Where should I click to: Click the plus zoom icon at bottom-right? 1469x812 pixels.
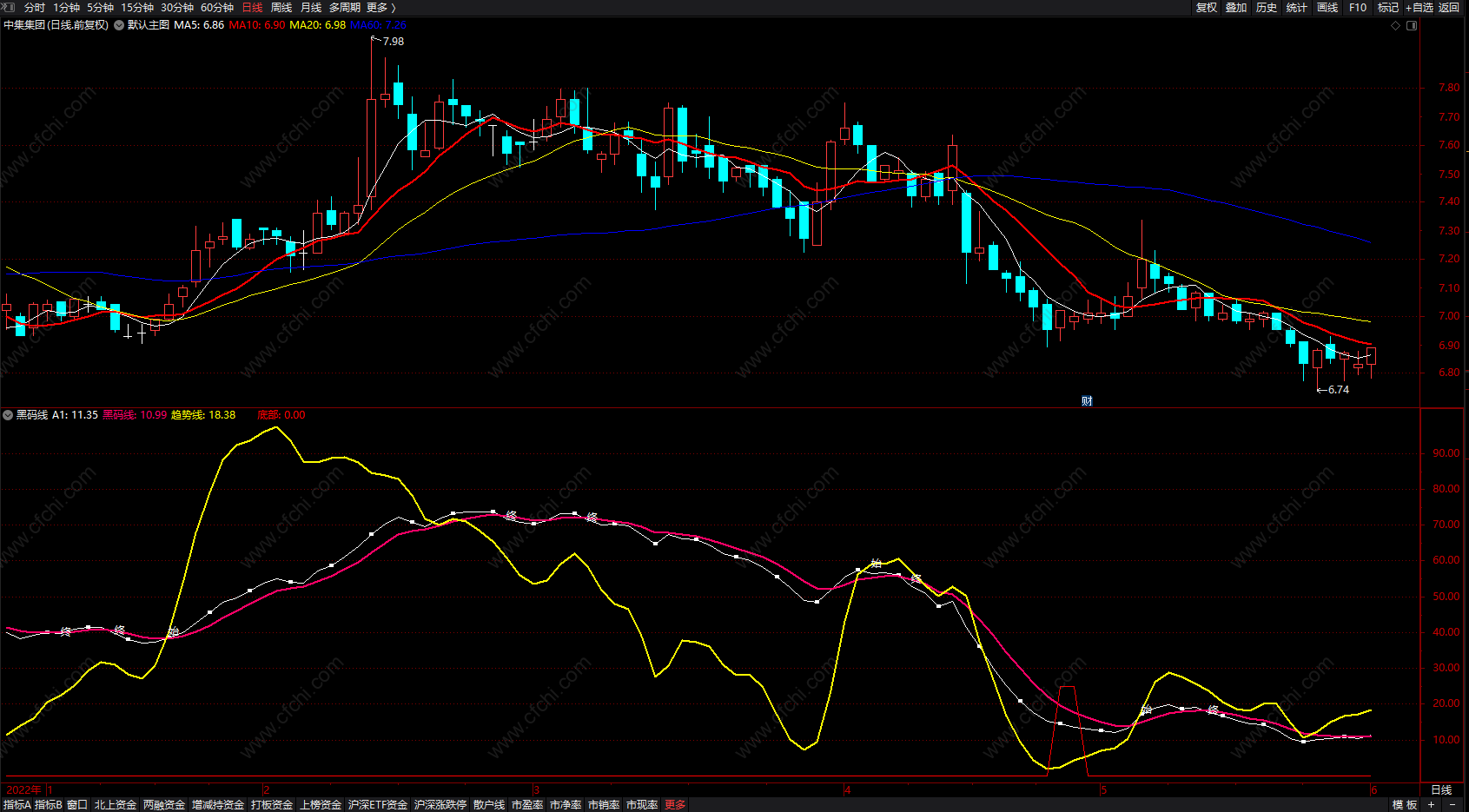(x=1431, y=805)
